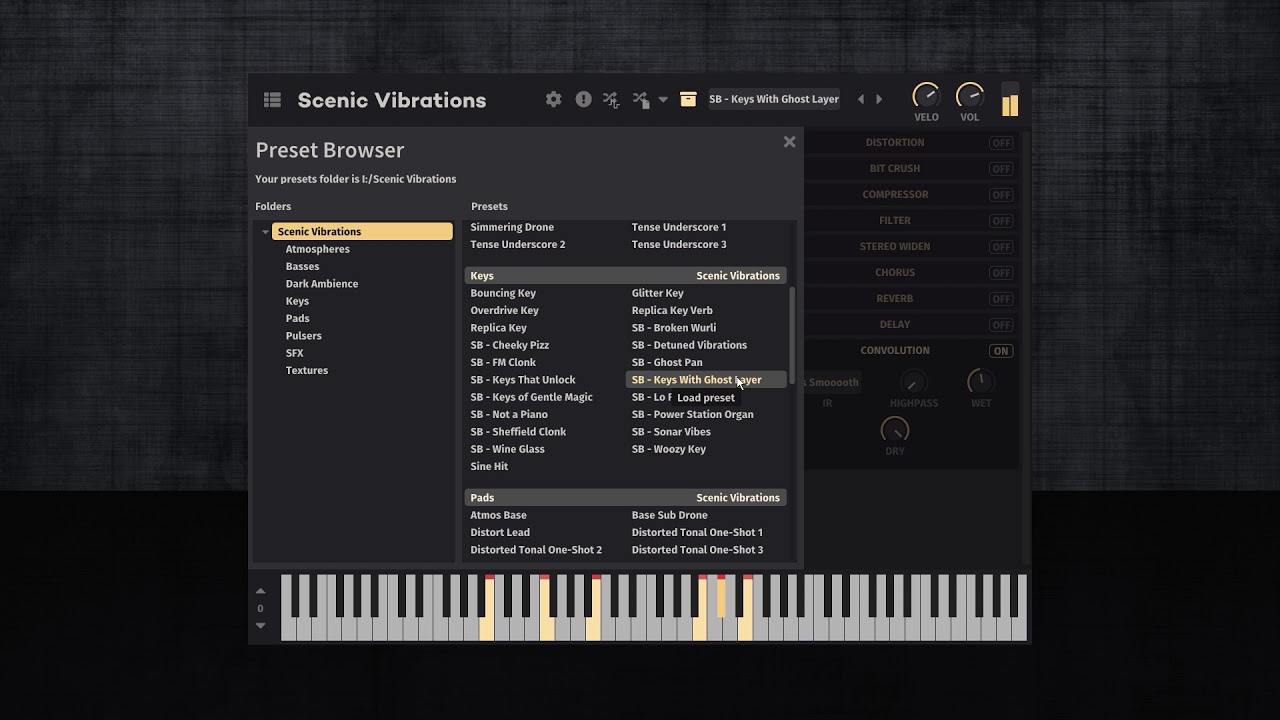Close the Preset Browser panel
1280x720 pixels.
[x=789, y=142]
